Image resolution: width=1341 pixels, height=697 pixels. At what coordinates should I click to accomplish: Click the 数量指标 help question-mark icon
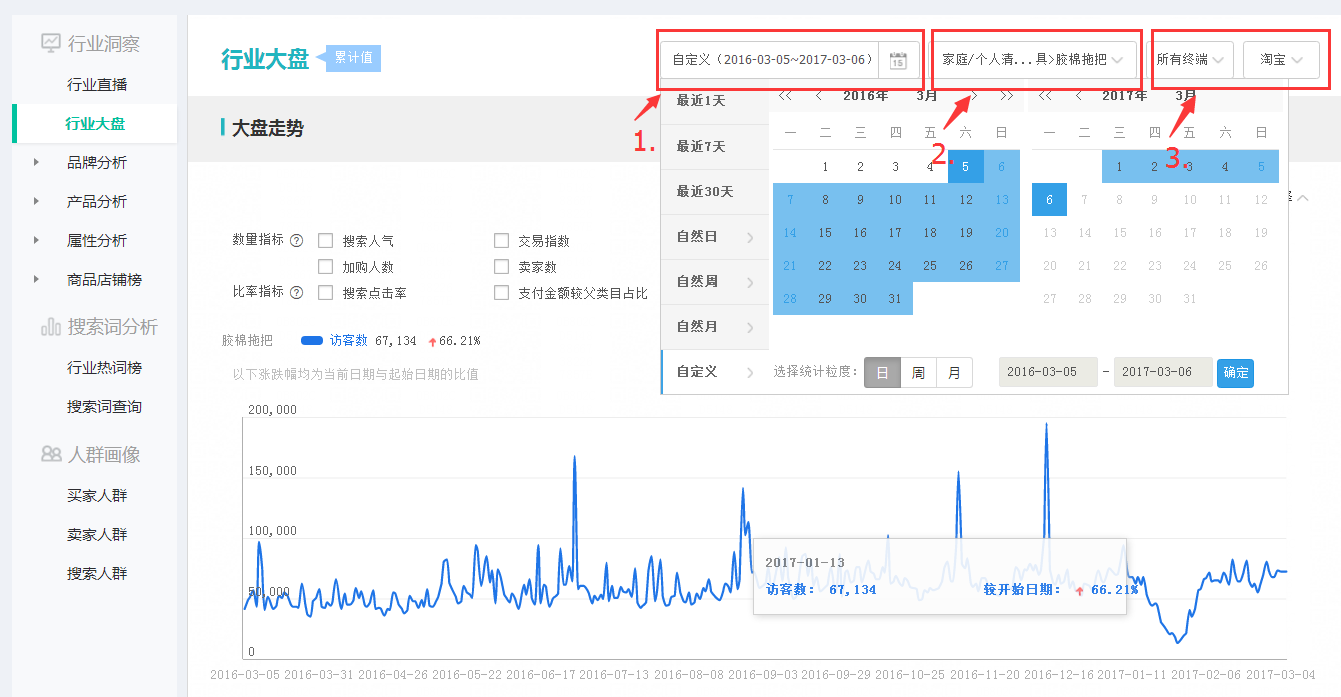click(296, 241)
